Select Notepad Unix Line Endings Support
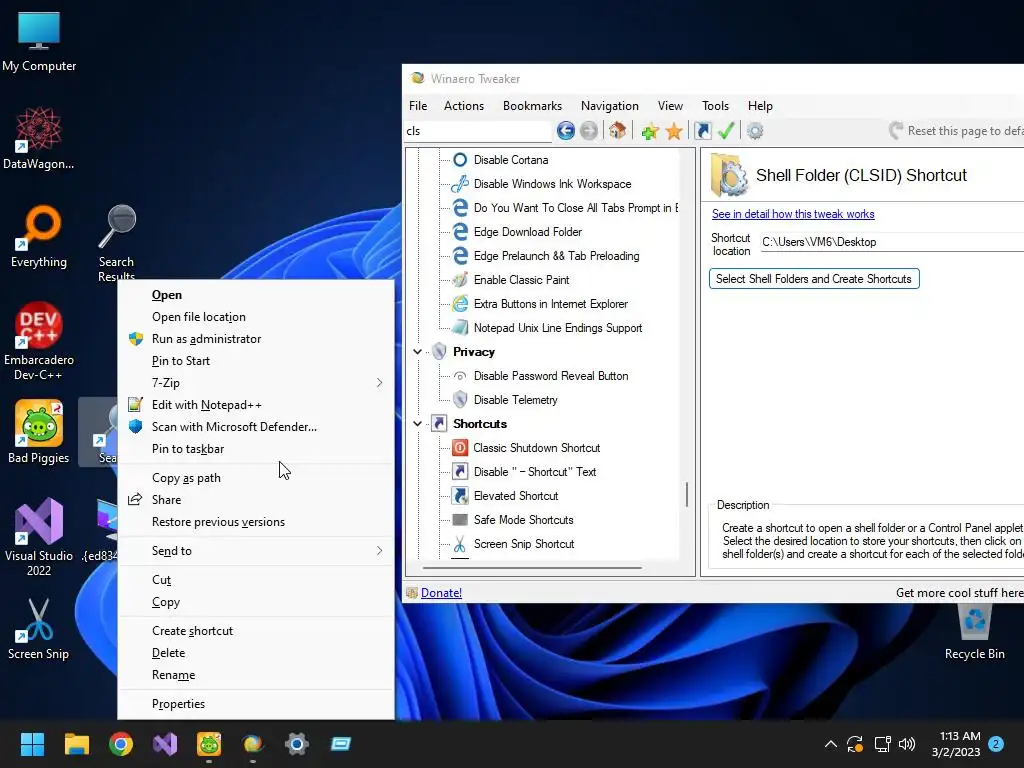This screenshot has width=1024, height=768. point(558,328)
